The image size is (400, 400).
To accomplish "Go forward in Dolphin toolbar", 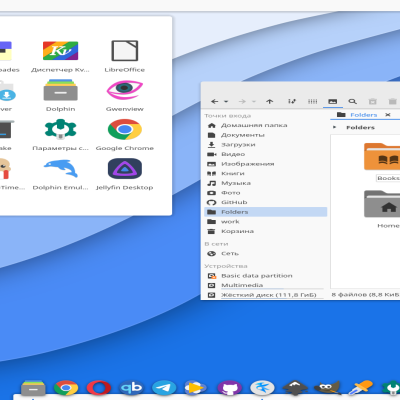I will click(x=242, y=101).
